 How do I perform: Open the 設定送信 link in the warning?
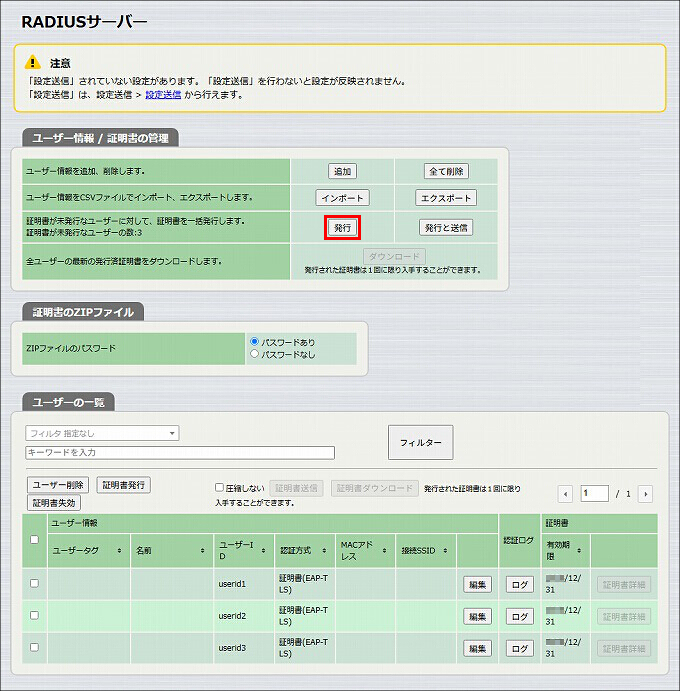[x=163, y=94]
